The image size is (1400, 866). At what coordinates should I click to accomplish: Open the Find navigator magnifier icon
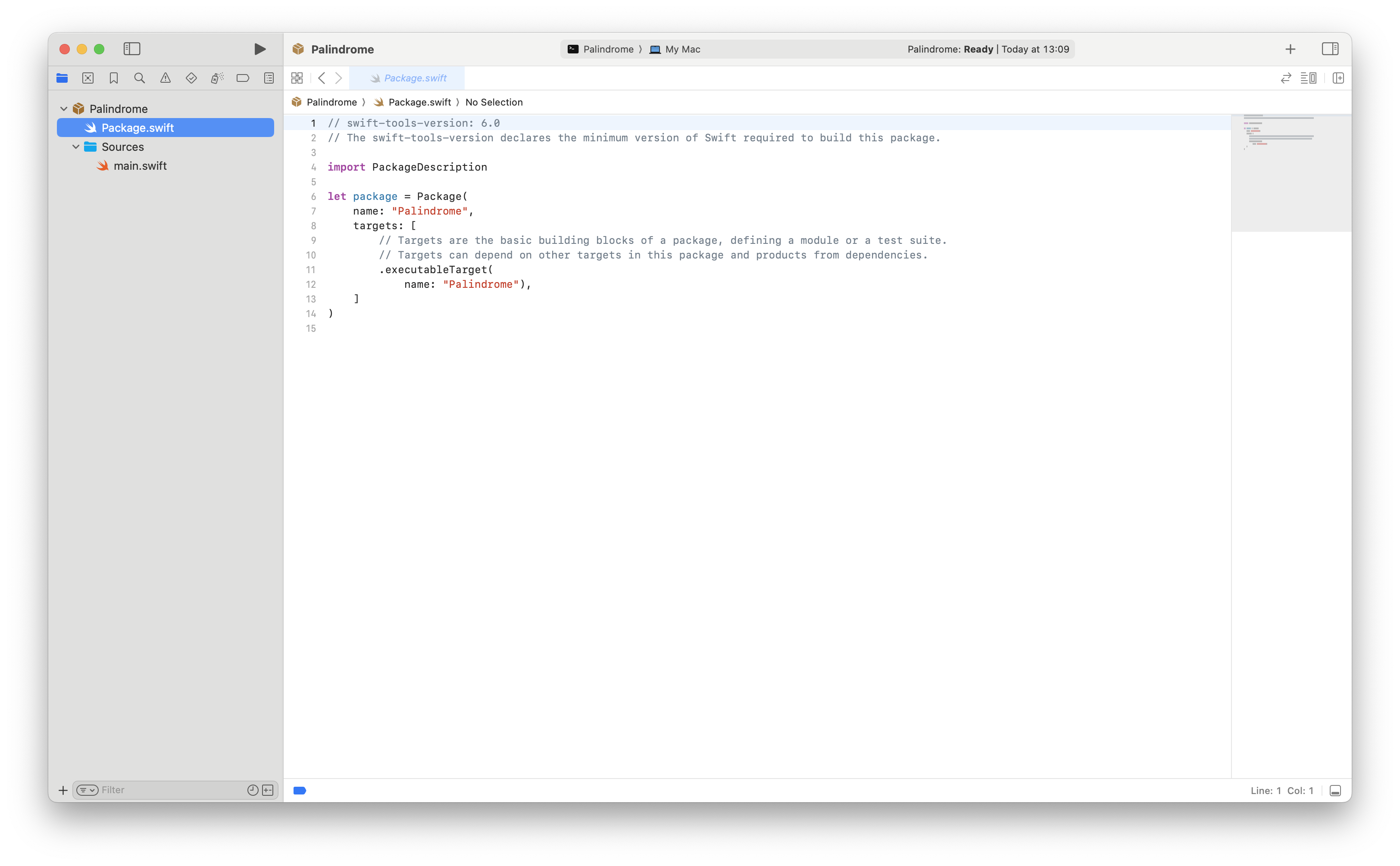pyautogui.click(x=139, y=78)
